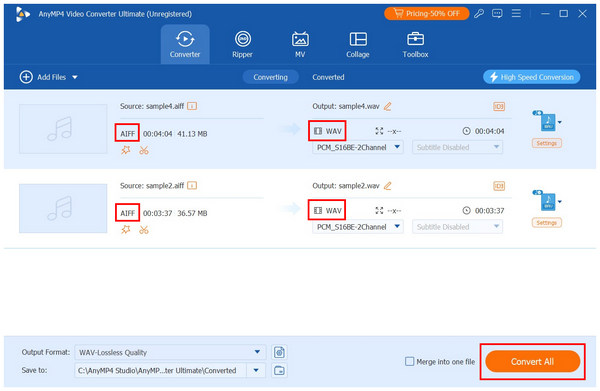
Task: Expand the Add Files dropdown arrow
Action: tap(75, 77)
